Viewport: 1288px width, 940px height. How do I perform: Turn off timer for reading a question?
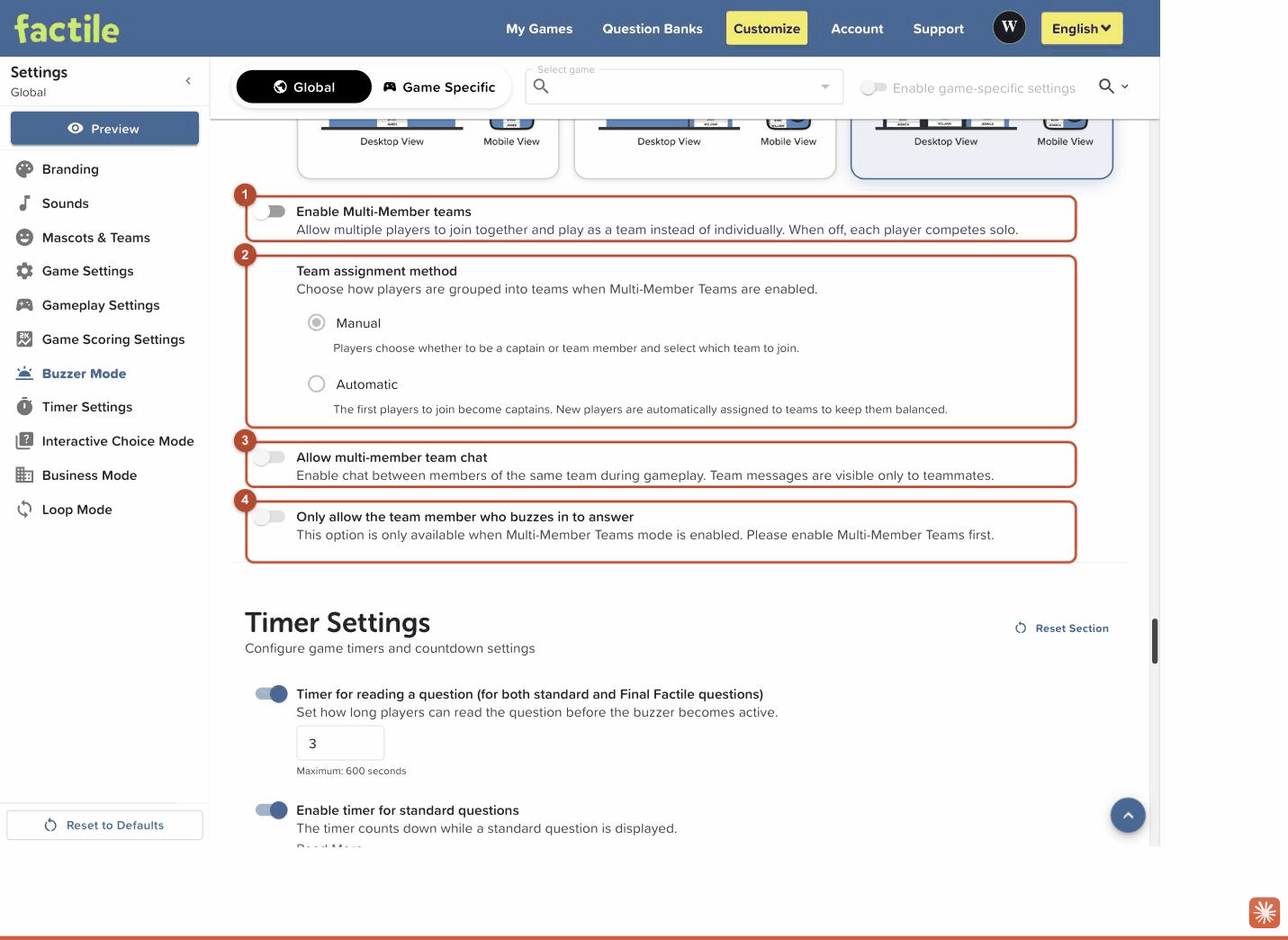(x=272, y=693)
